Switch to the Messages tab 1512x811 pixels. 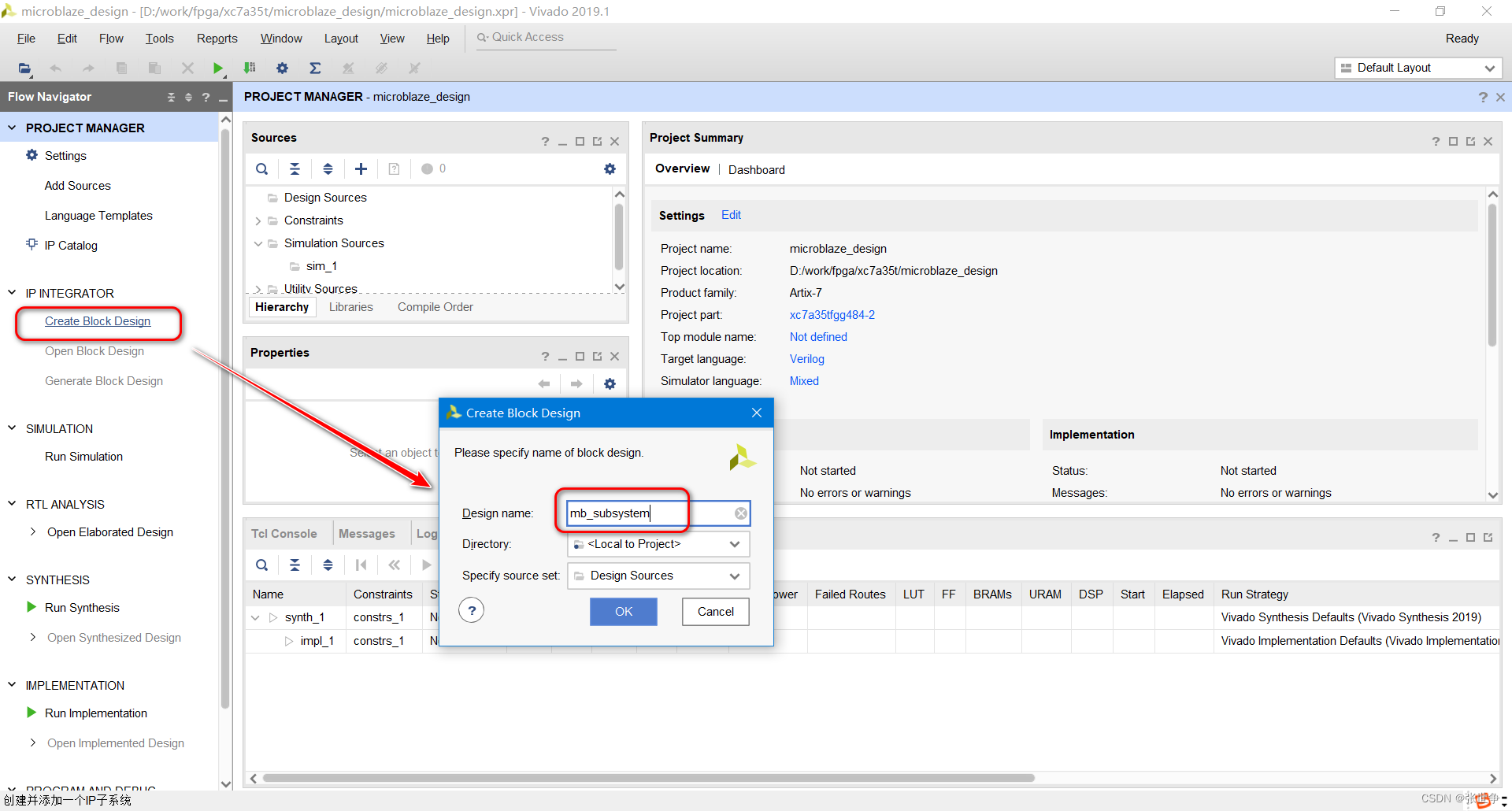click(367, 534)
